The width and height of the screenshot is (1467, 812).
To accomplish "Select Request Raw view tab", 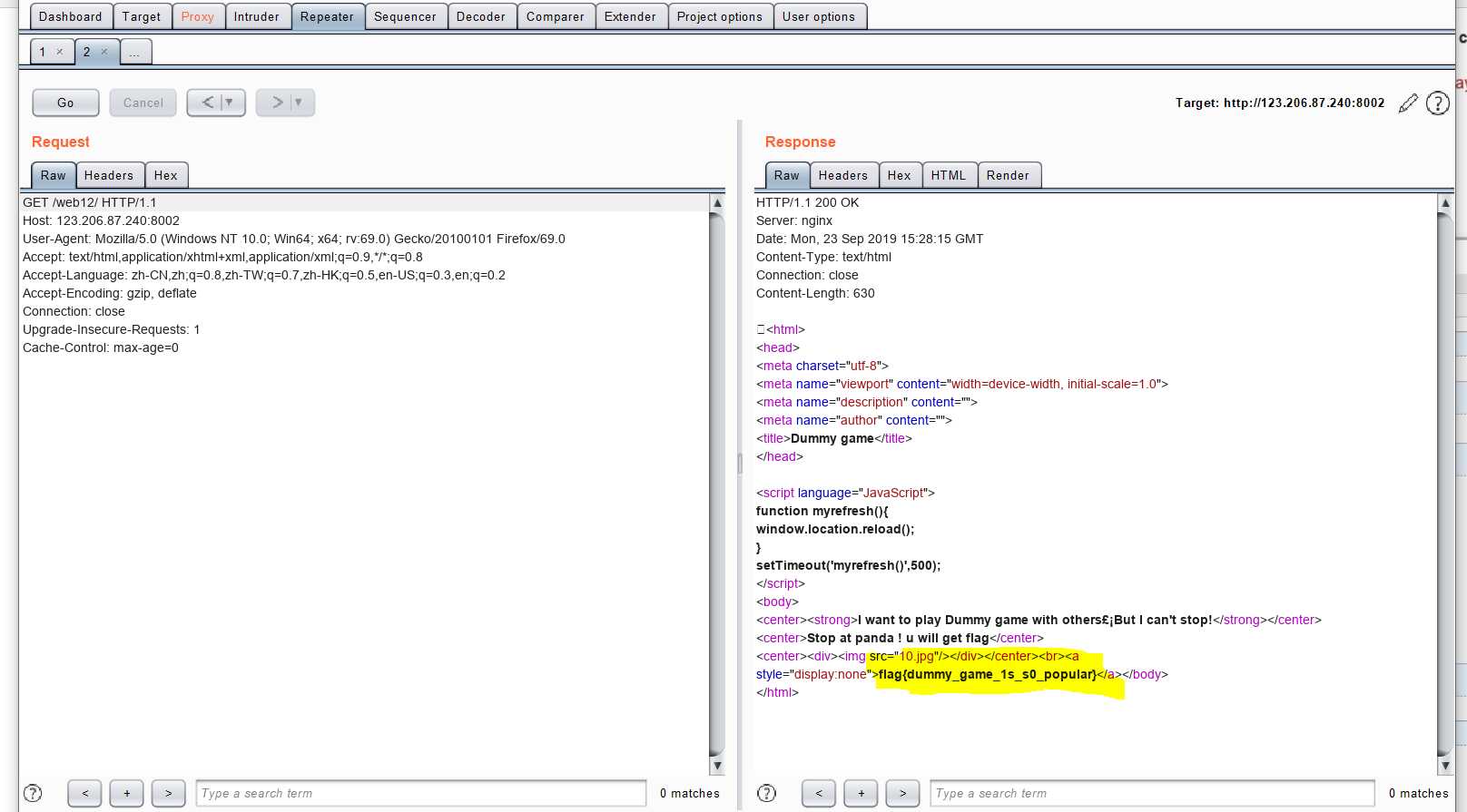I will pyautogui.click(x=53, y=175).
